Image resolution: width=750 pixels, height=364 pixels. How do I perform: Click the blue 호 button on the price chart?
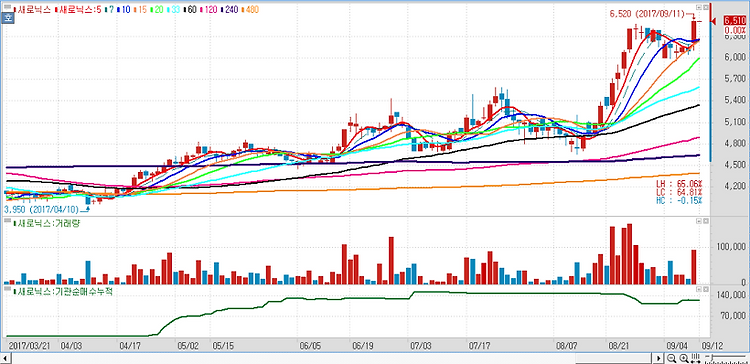tap(7, 19)
